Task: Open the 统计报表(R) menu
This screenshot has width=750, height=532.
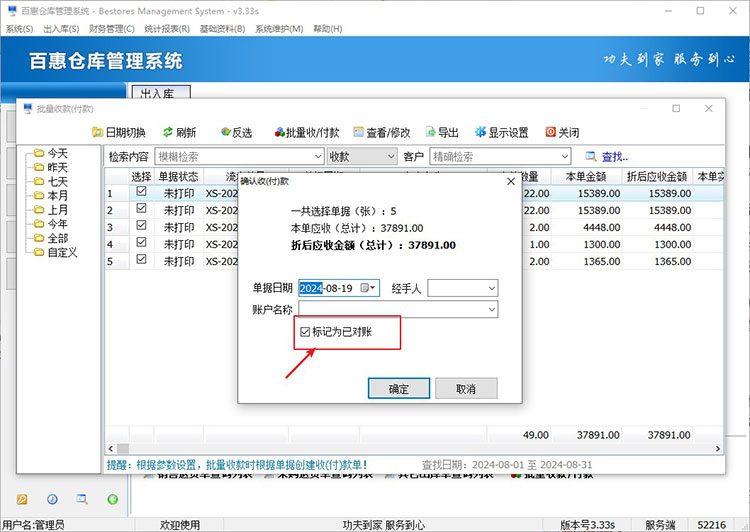Action: point(167,29)
